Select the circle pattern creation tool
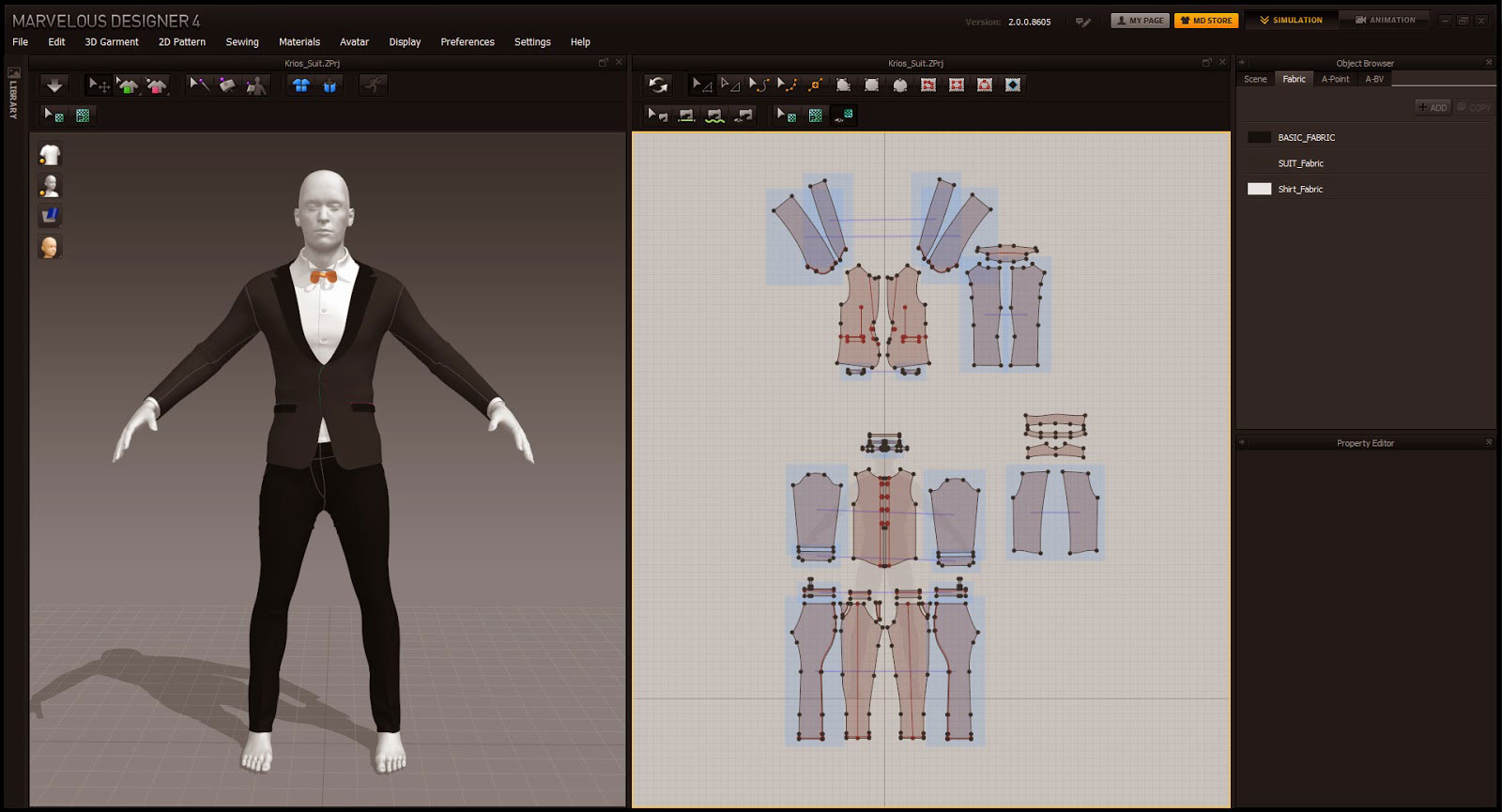The width and height of the screenshot is (1502, 812). coord(899,85)
